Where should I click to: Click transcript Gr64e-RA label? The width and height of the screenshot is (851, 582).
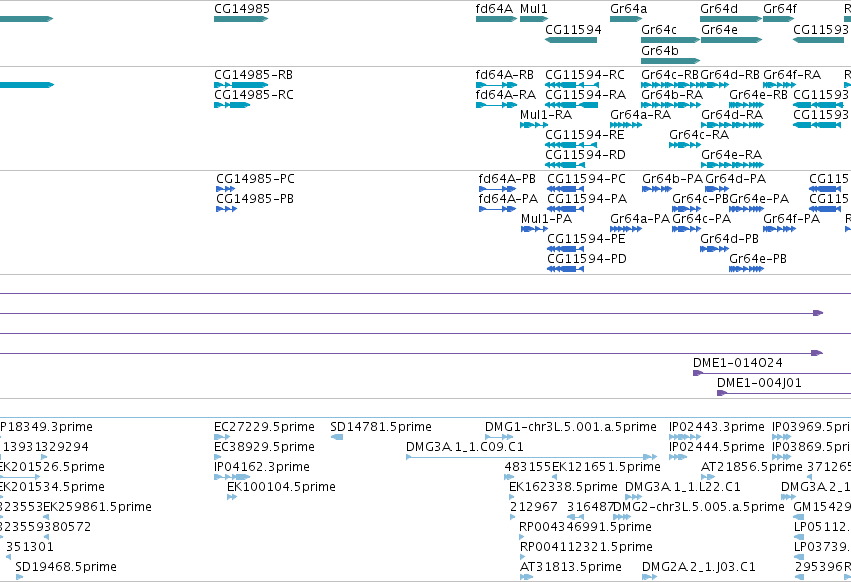click(x=732, y=155)
